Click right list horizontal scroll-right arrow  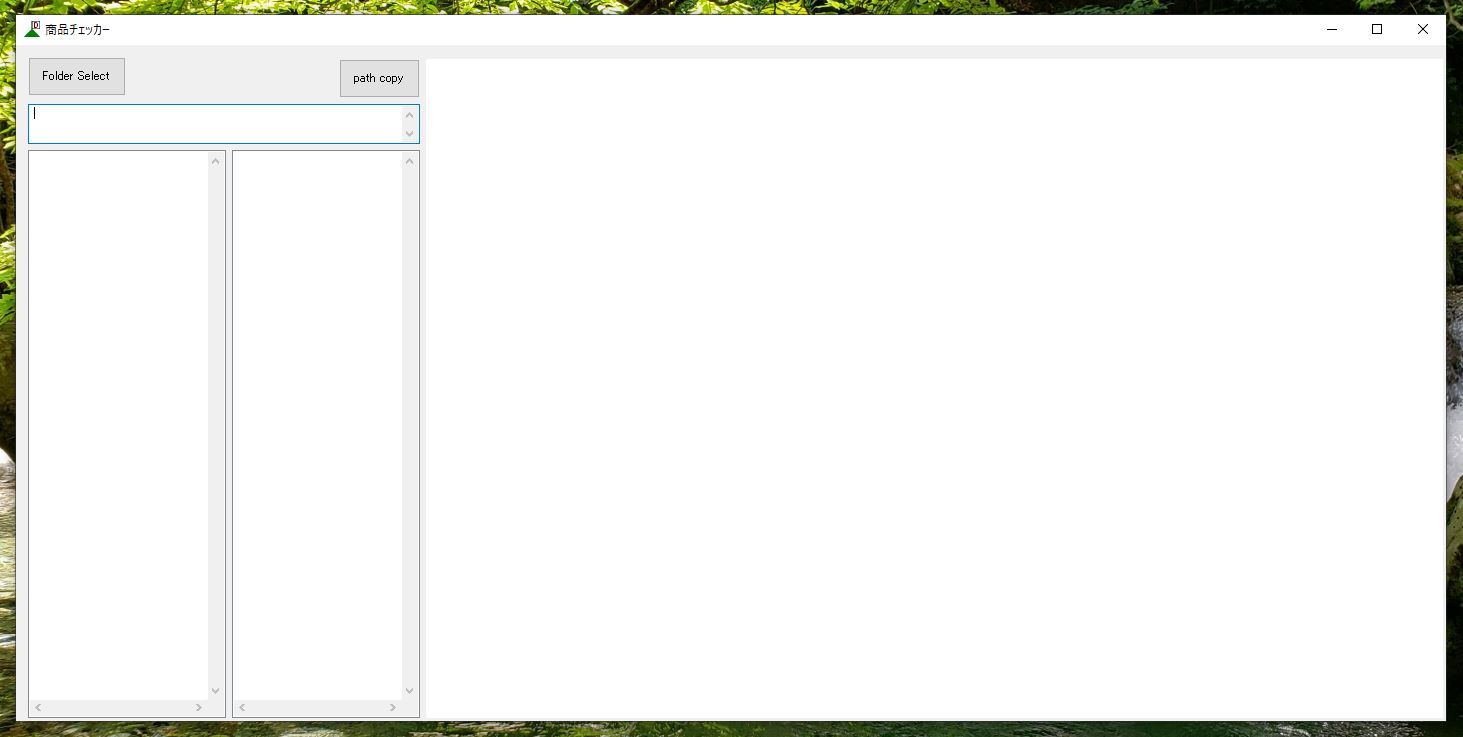click(x=393, y=708)
